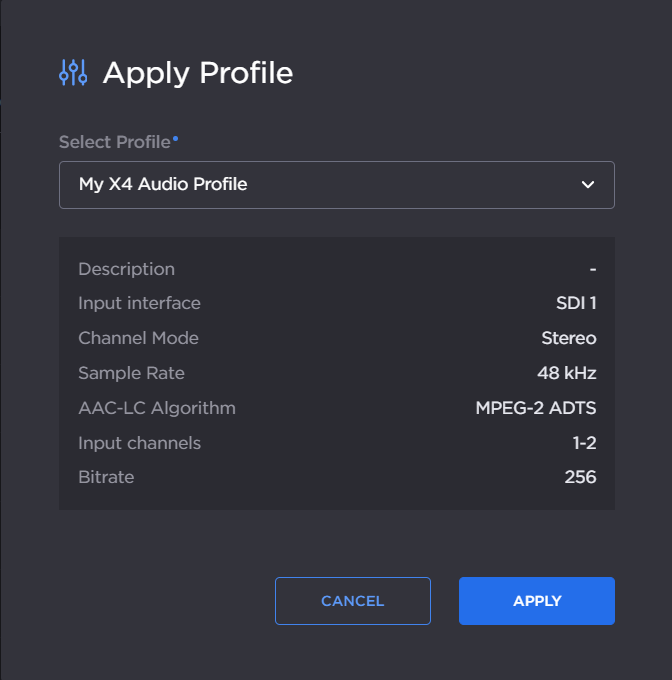Select the MPEG-2 ADTS value
The width and height of the screenshot is (672, 680).
pyautogui.click(x=535, y=408)
